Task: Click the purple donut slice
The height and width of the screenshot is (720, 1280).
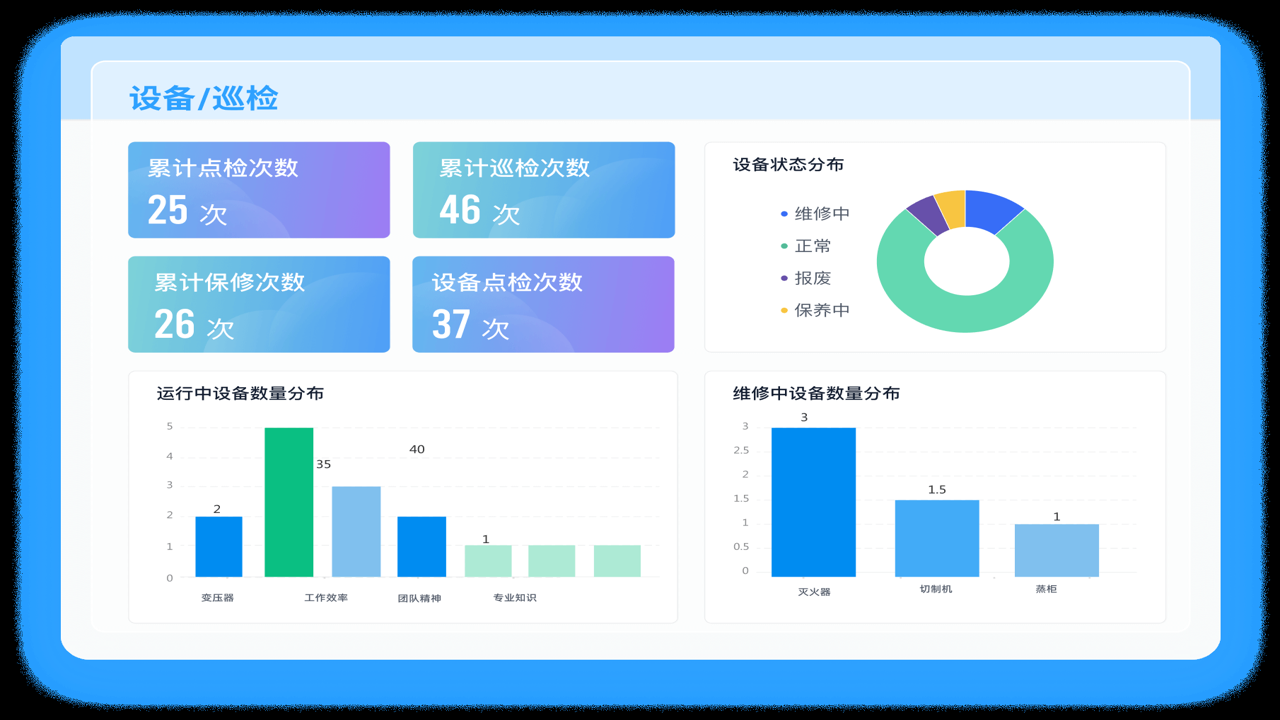Action: click(929, 216)
